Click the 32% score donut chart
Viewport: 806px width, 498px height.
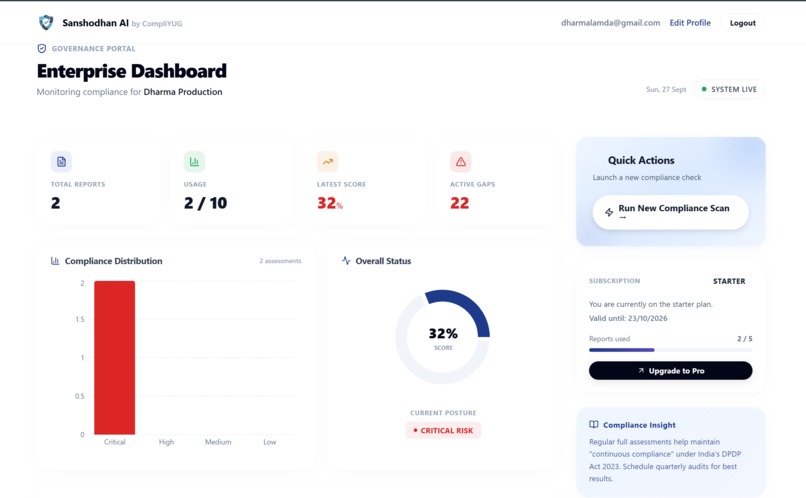pyautogui.click(x=443, y=337)
